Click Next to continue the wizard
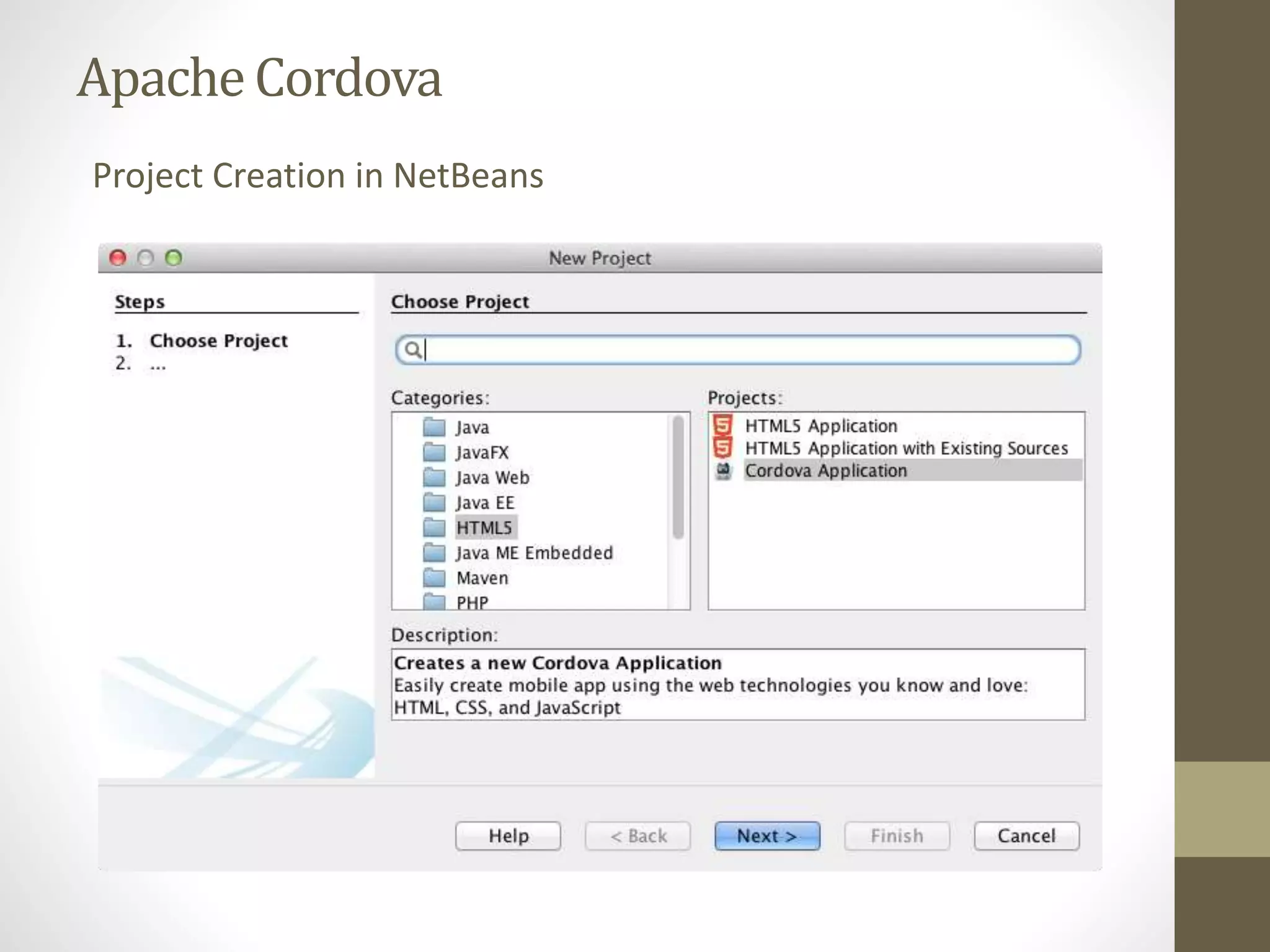Image resolution: width=1270 pixels, height=952 pixels. (767, 835)
